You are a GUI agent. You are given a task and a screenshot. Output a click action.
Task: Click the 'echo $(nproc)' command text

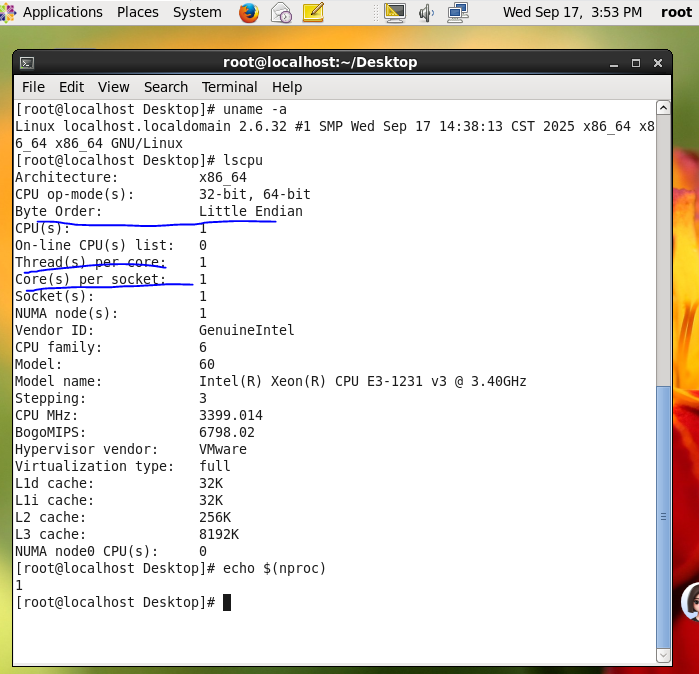click(275, 569)
